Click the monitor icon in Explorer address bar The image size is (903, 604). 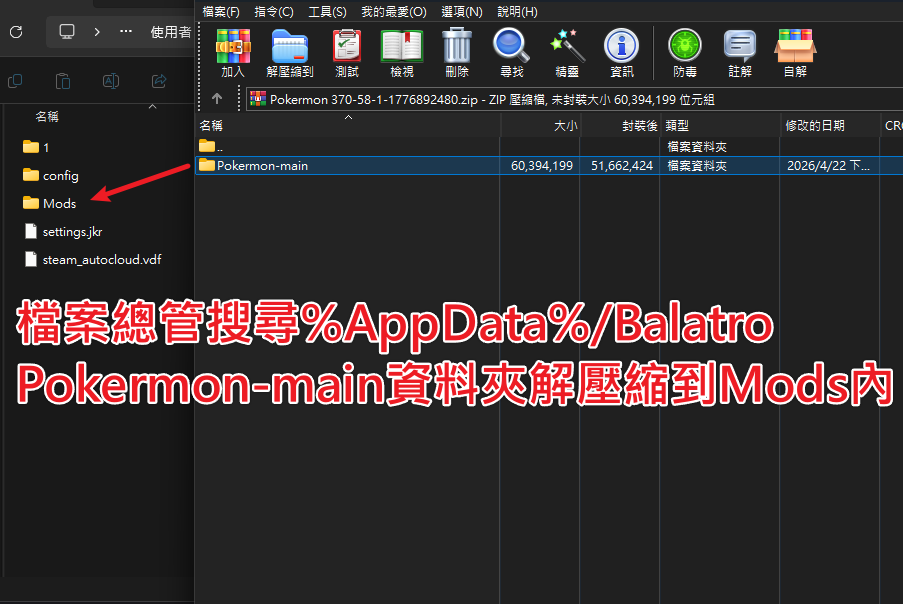coord(67,31)
